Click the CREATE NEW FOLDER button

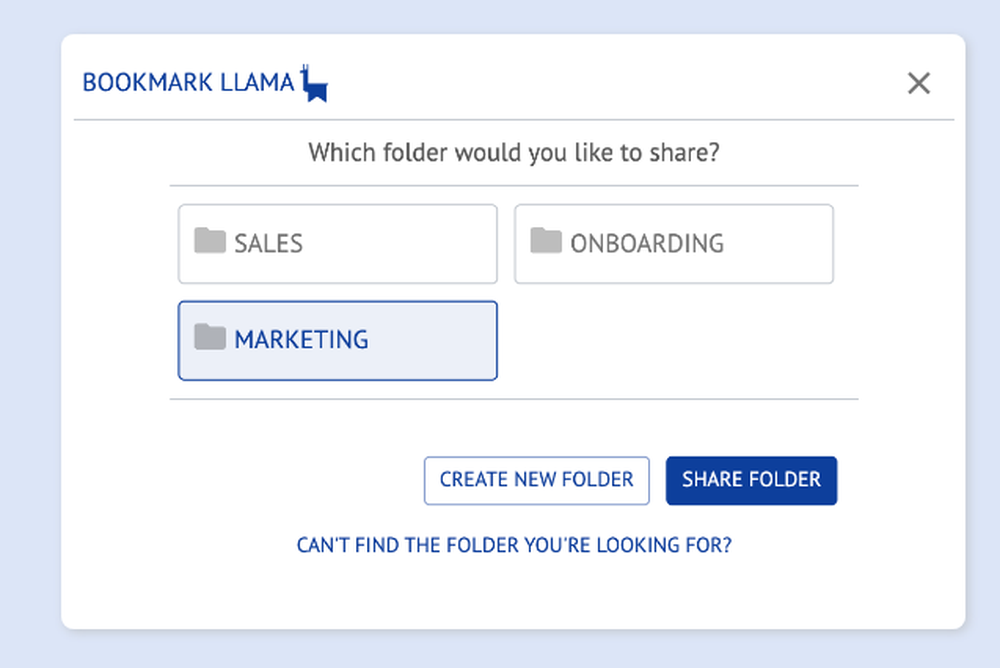click(536, 480)
